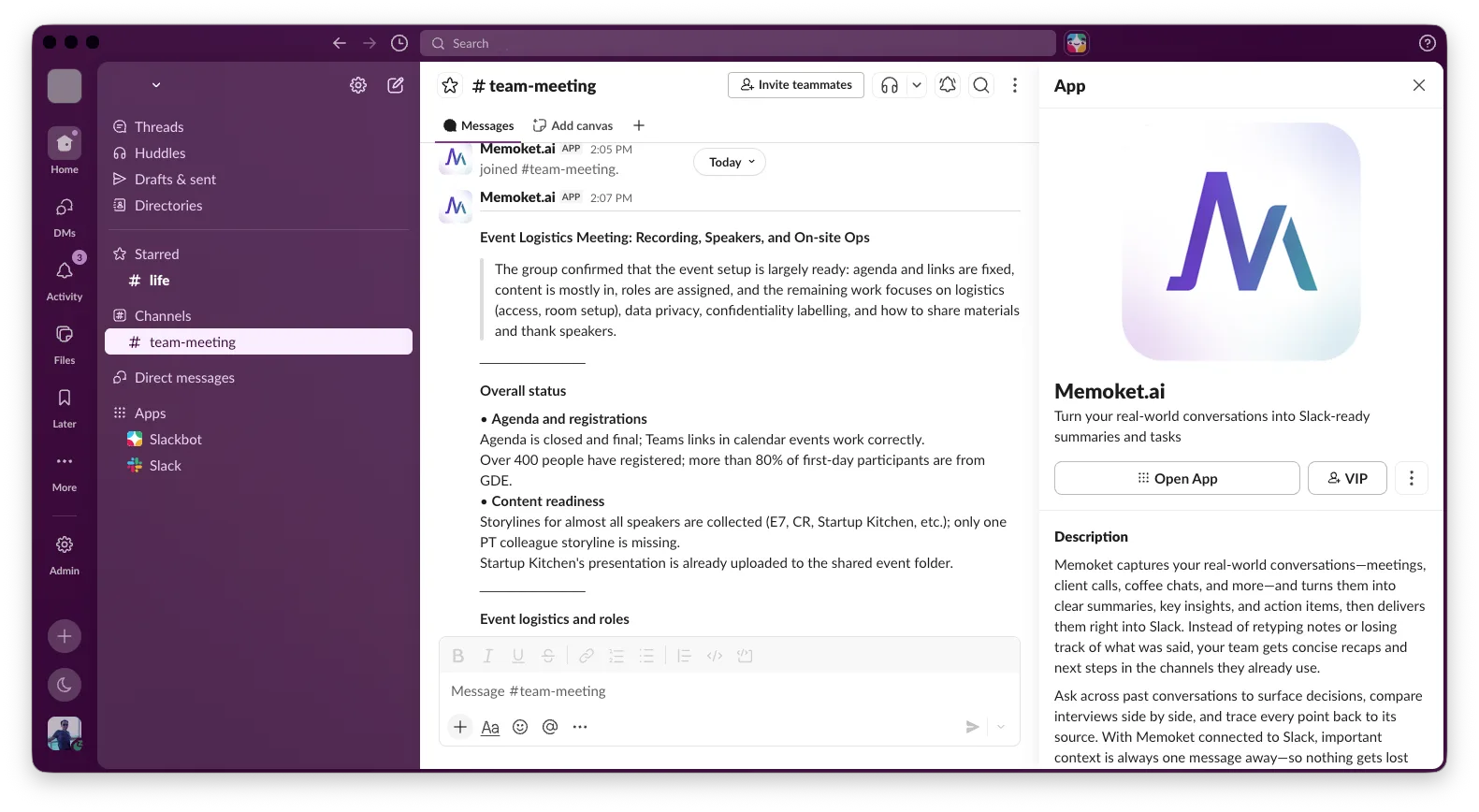The image size is (1479, 812).
Task: Toggle Strikethrough formatting
Action: [548, 656]
